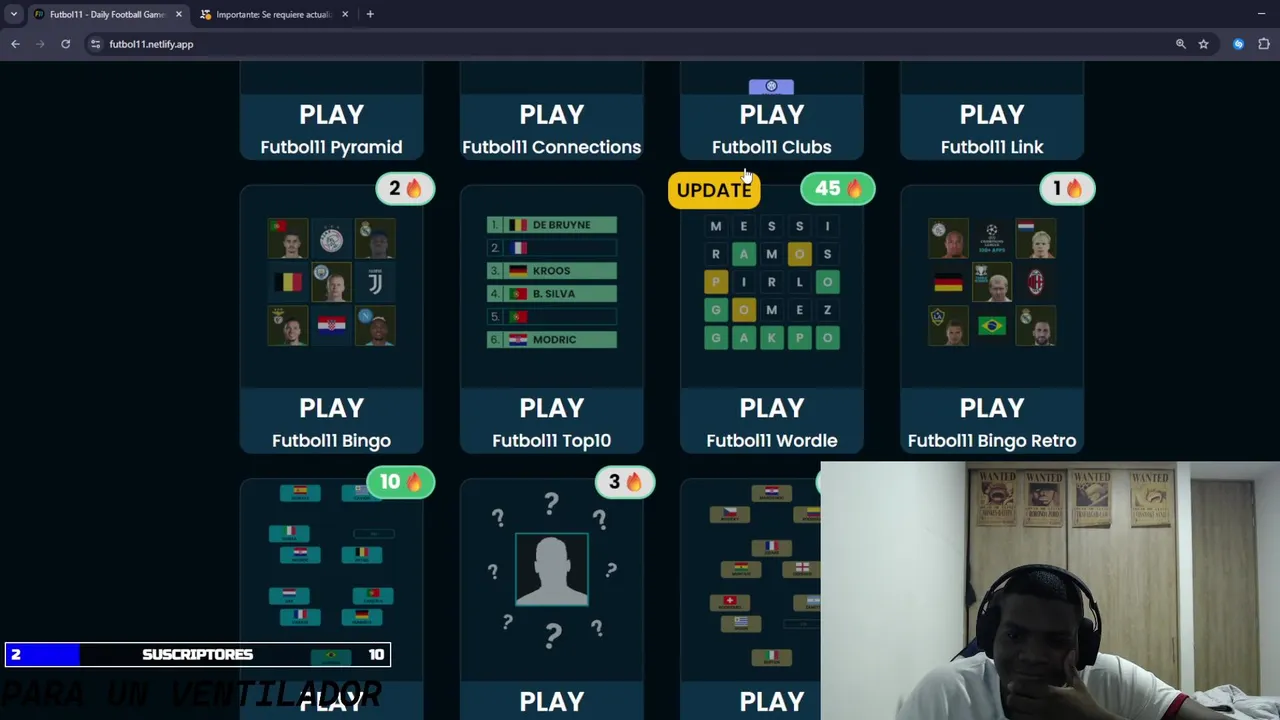Click the 'B. SILVA' row in Top10 preview

551,294
